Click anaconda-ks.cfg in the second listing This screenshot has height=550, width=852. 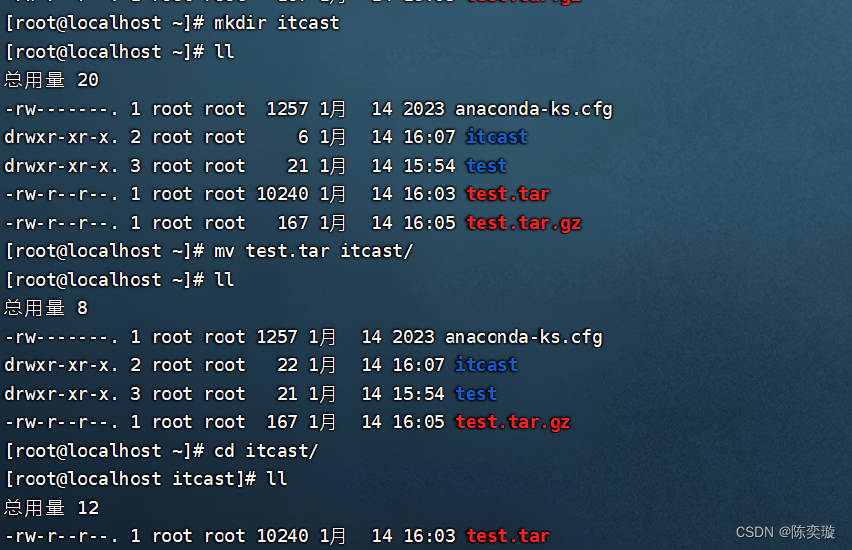click(x=524, y=337)
